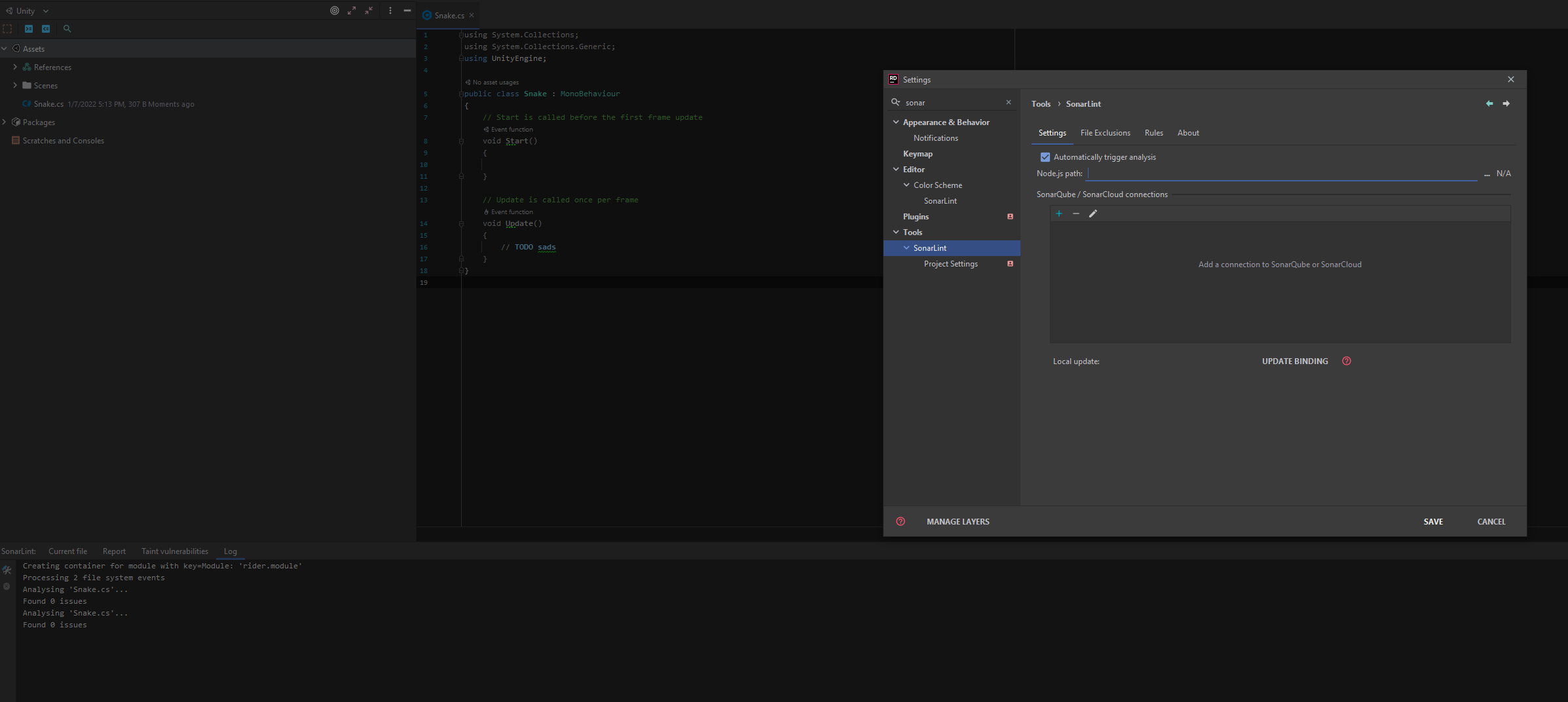This screenshot has width=1568, height=702.
Task: Click the Manage Layers button
Action: point(958,522)
